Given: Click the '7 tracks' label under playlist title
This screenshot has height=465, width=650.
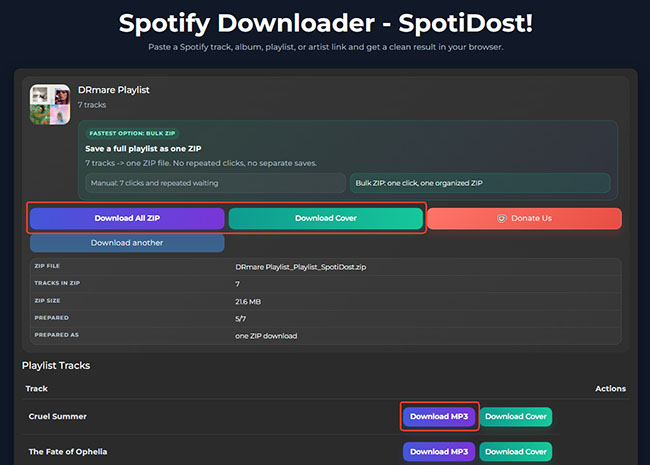Looking at the screenshot, I should pyautogui.click(x=92, y=105).
